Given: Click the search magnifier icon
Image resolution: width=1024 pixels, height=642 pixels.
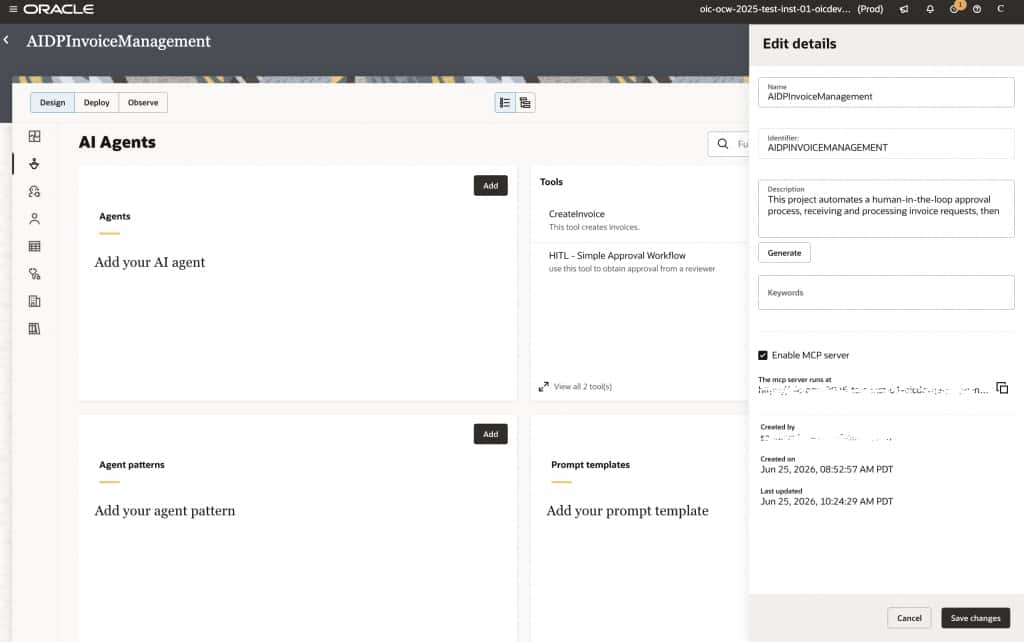Looking at the screenshot, I should [722, 144].
